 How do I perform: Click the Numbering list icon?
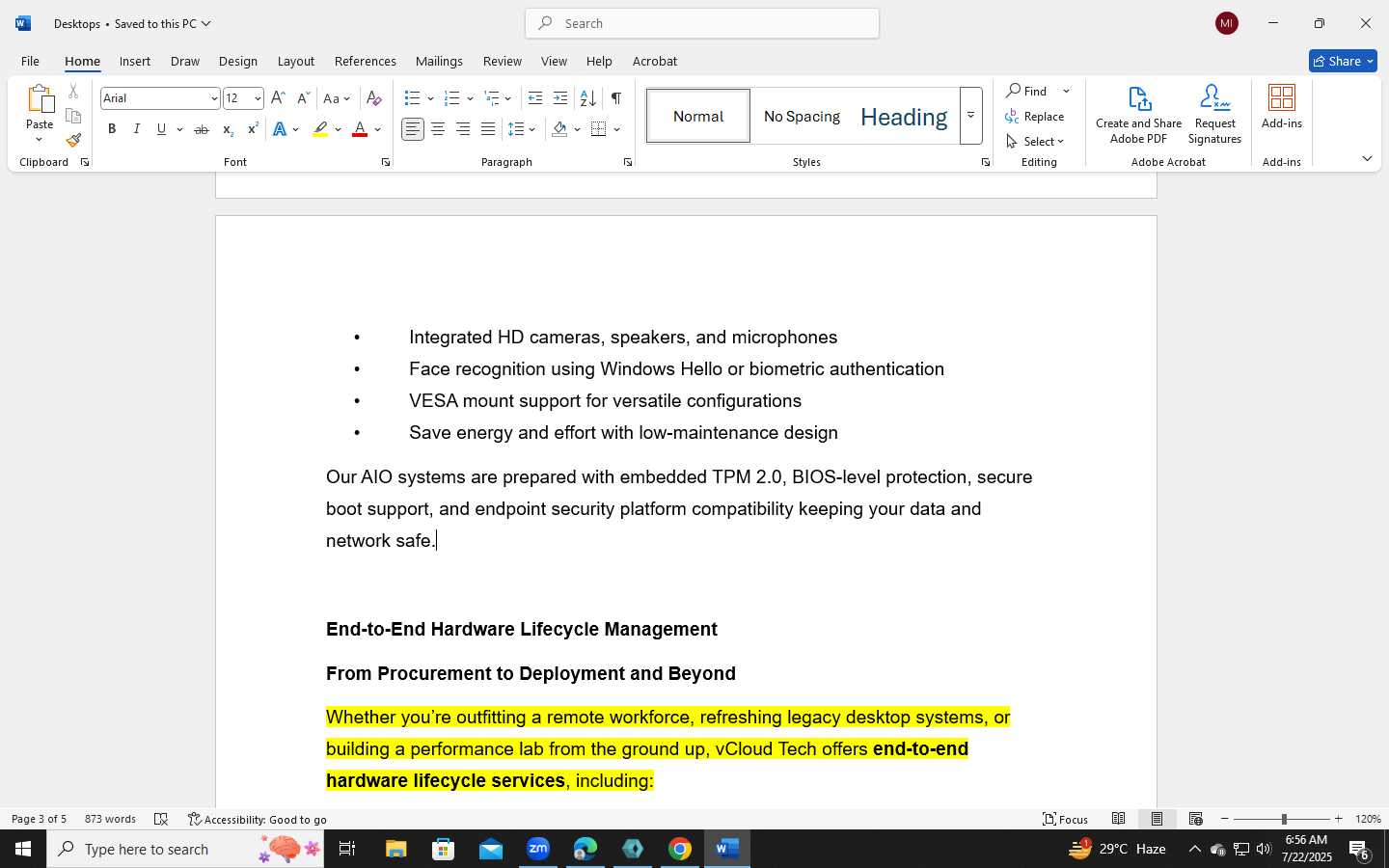pos(451,98)
